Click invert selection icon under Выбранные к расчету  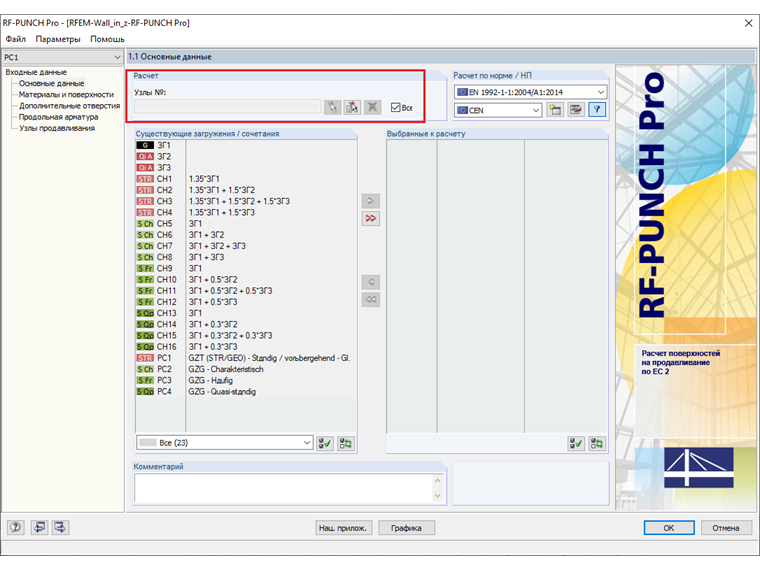597,443
